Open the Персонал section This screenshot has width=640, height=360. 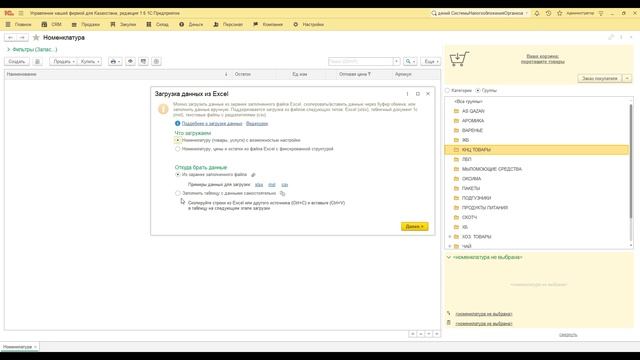point(228,24)
